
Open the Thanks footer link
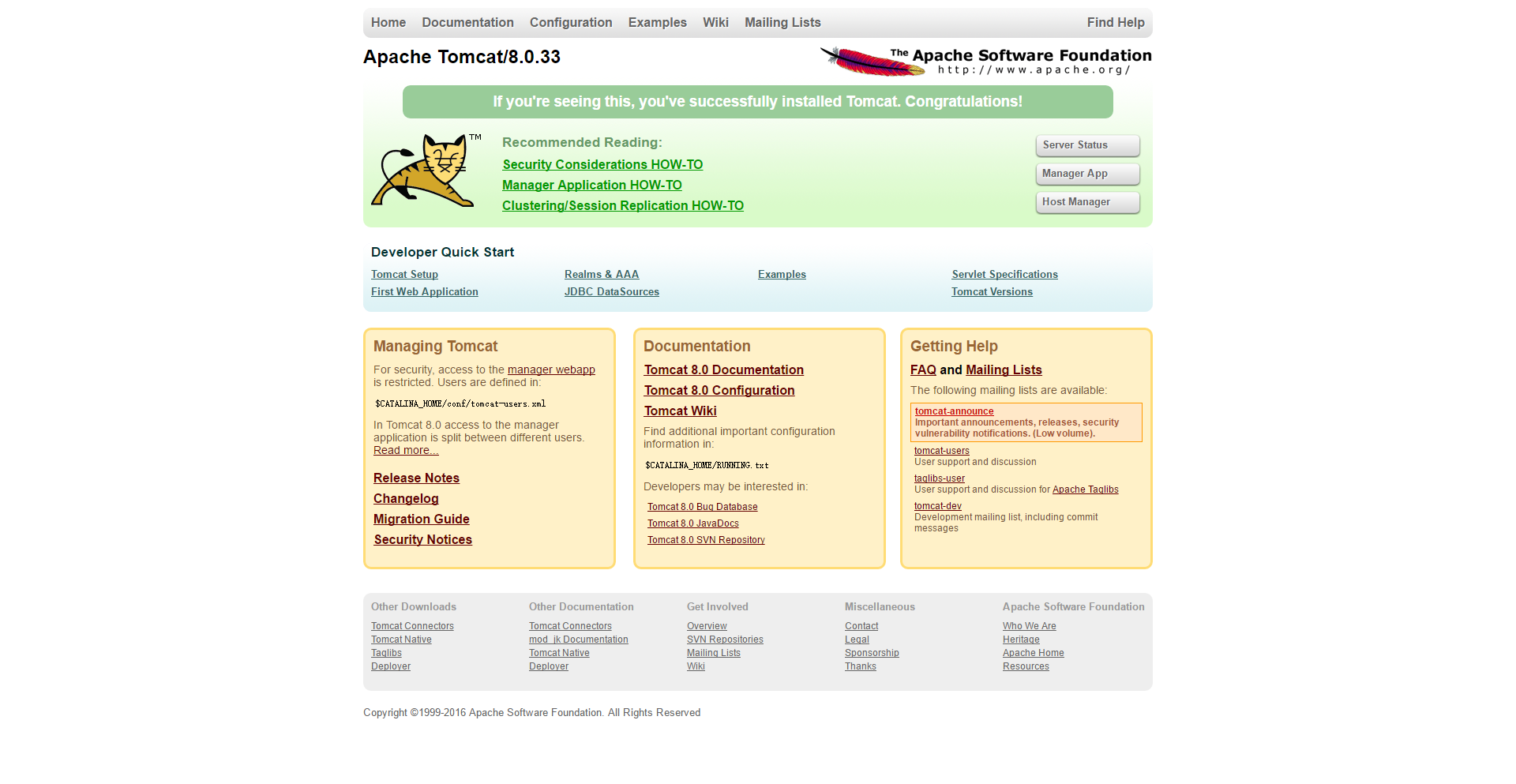861,666
